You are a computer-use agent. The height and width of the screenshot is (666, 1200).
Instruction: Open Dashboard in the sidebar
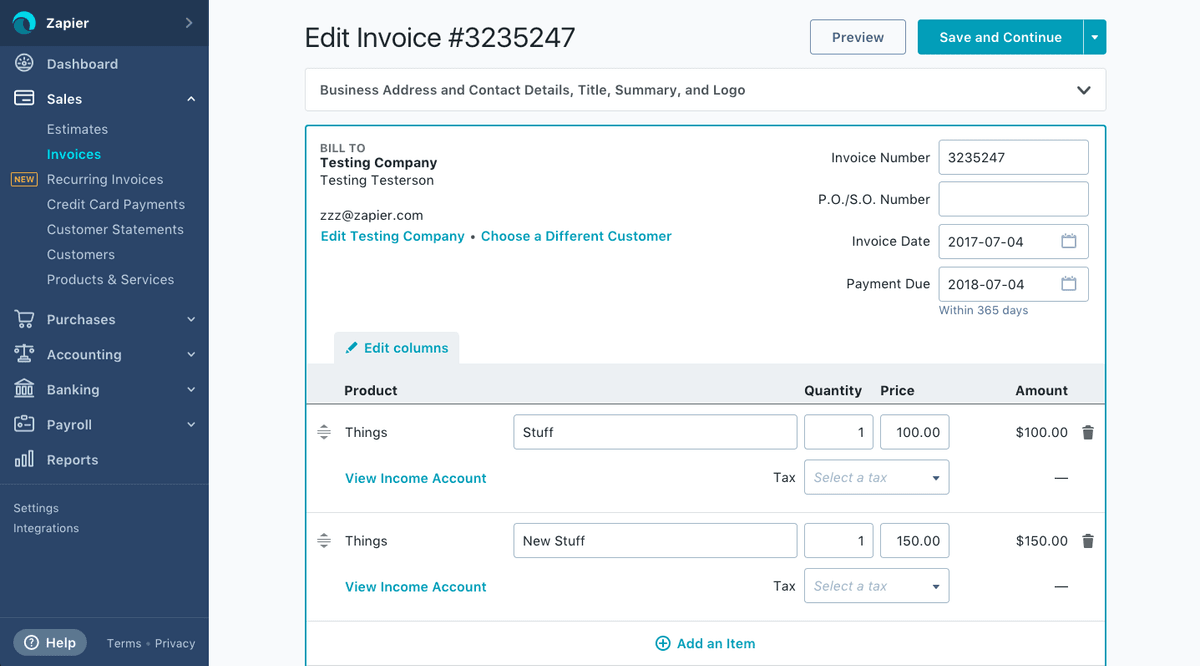(x=82, y=64)
